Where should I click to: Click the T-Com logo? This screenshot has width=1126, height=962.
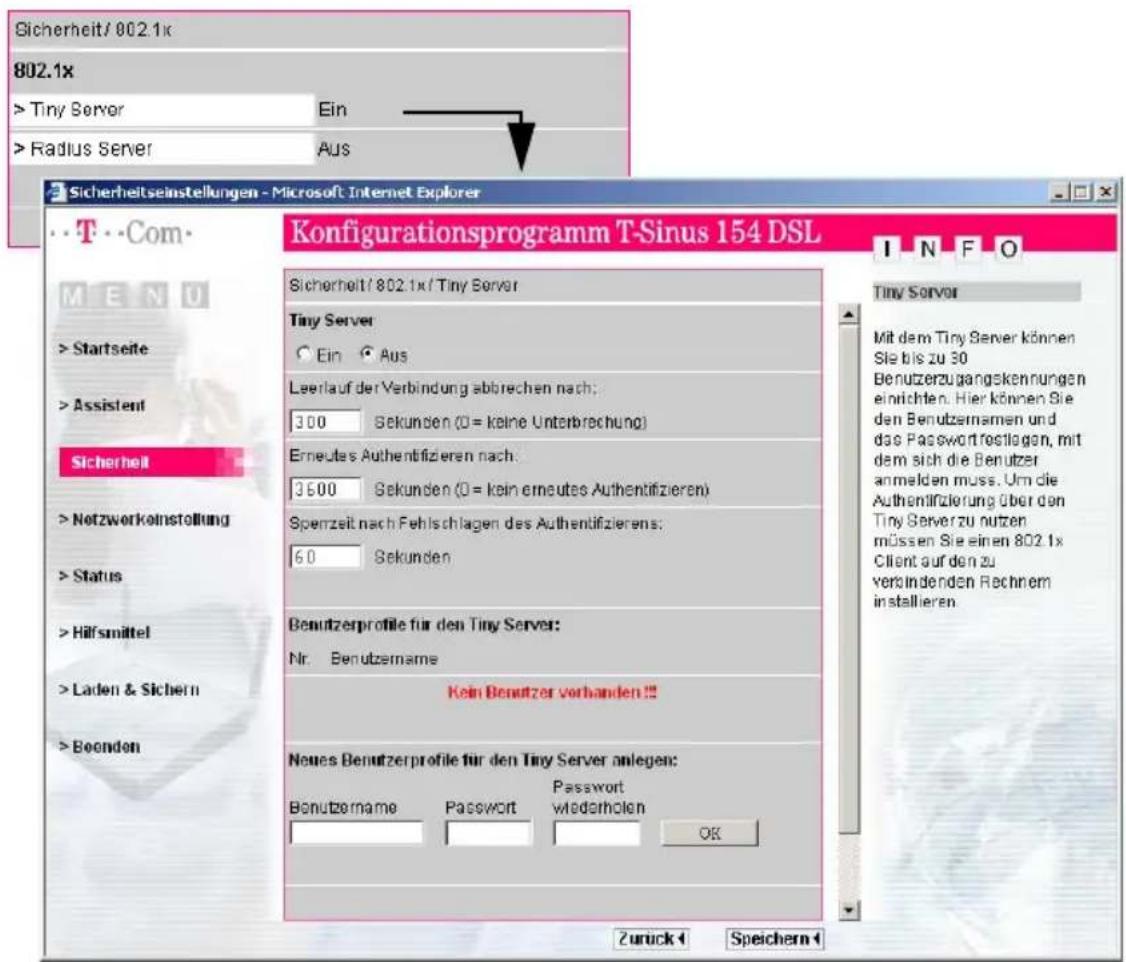click(122, 233)
